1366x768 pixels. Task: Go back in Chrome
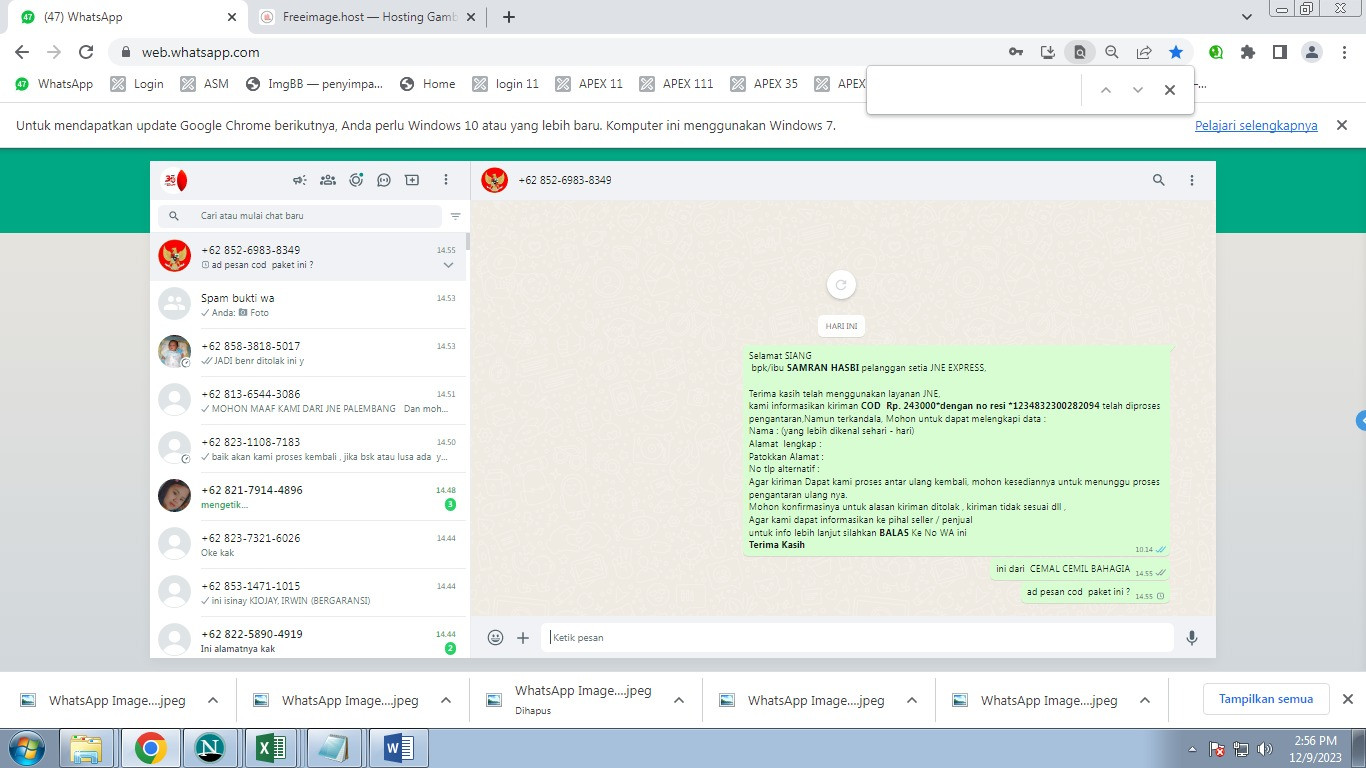22,52
